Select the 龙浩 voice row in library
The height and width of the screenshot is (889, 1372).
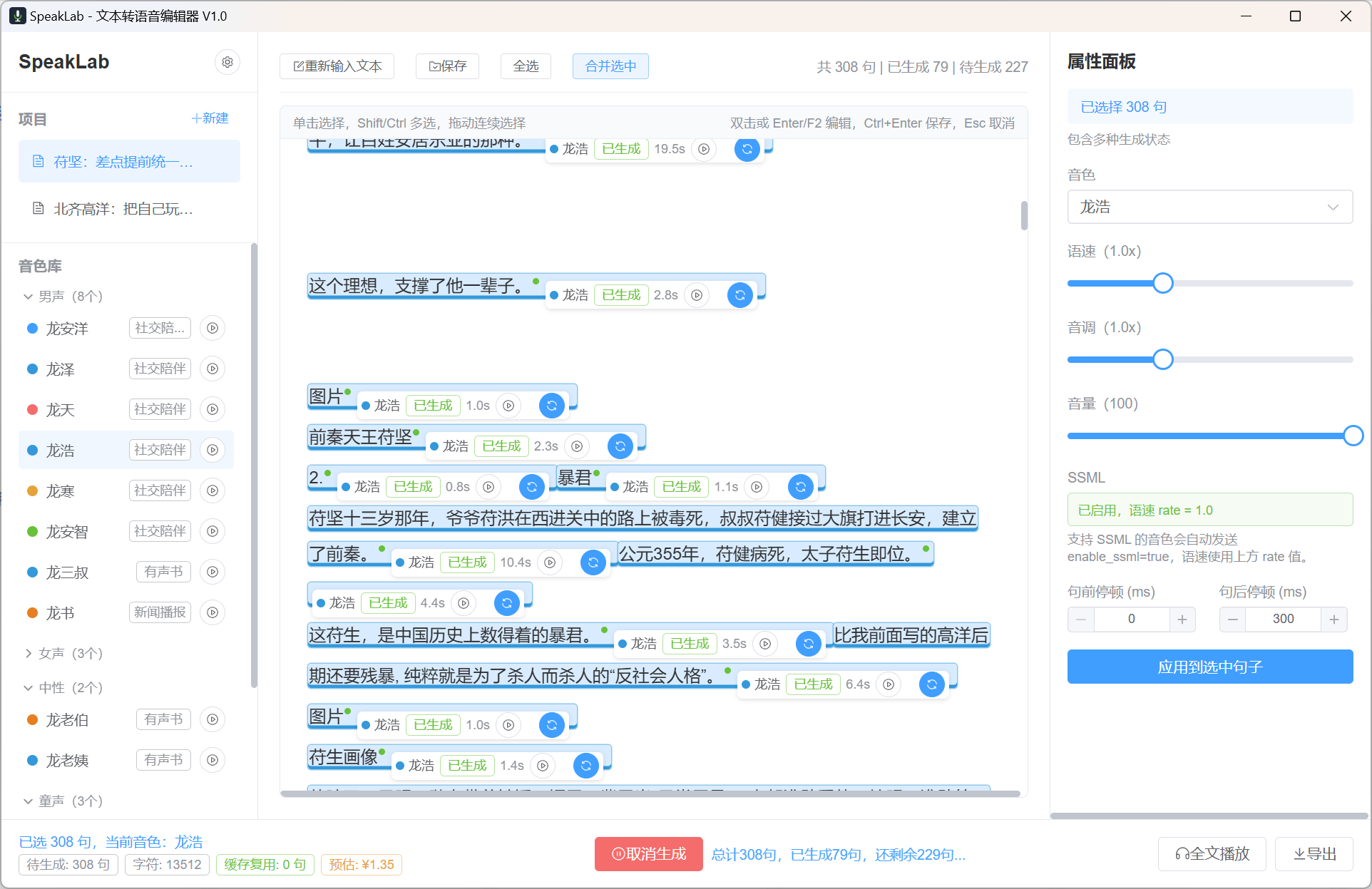(126, 450)
